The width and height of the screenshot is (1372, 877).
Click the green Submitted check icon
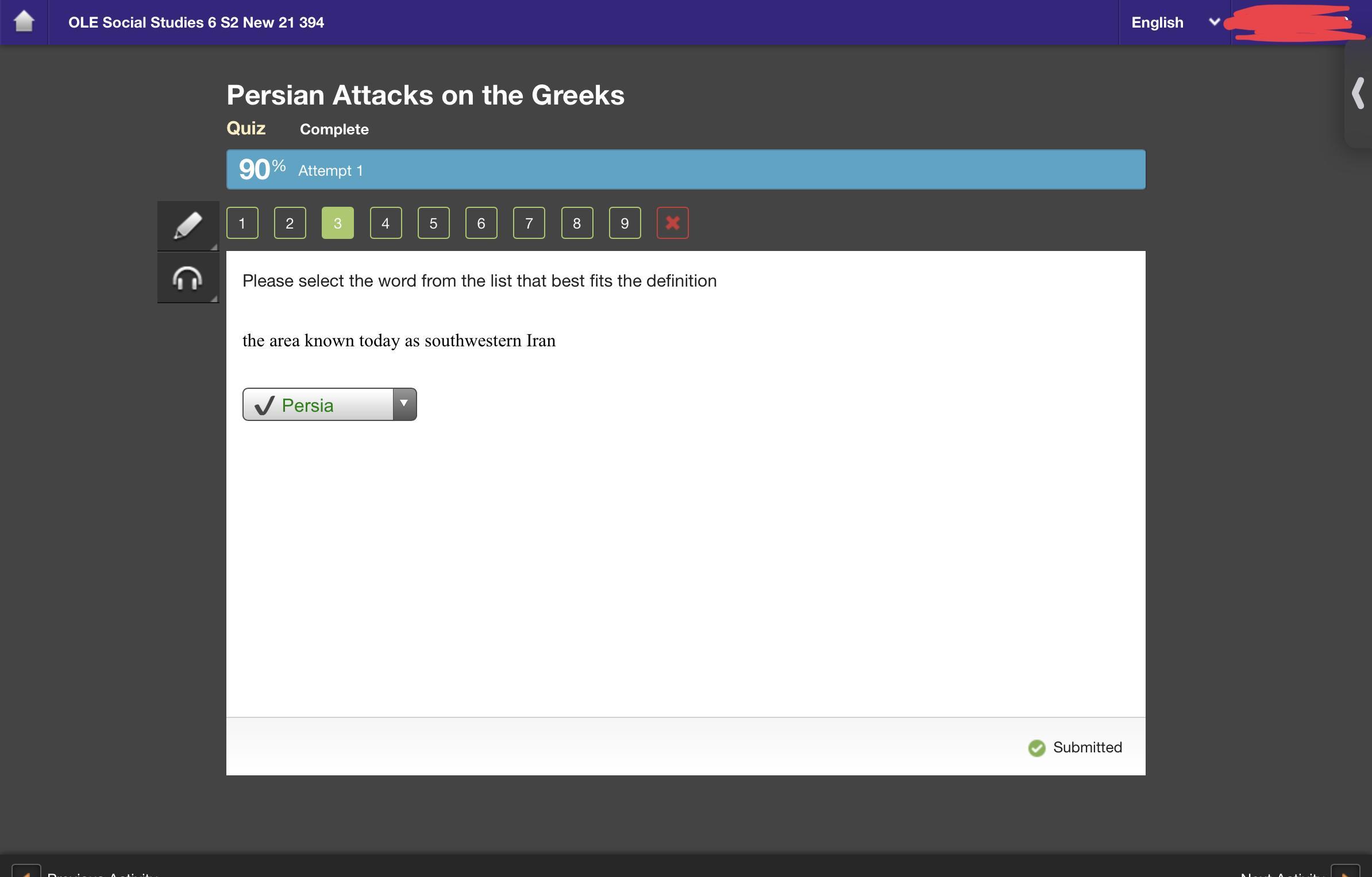1036,748
